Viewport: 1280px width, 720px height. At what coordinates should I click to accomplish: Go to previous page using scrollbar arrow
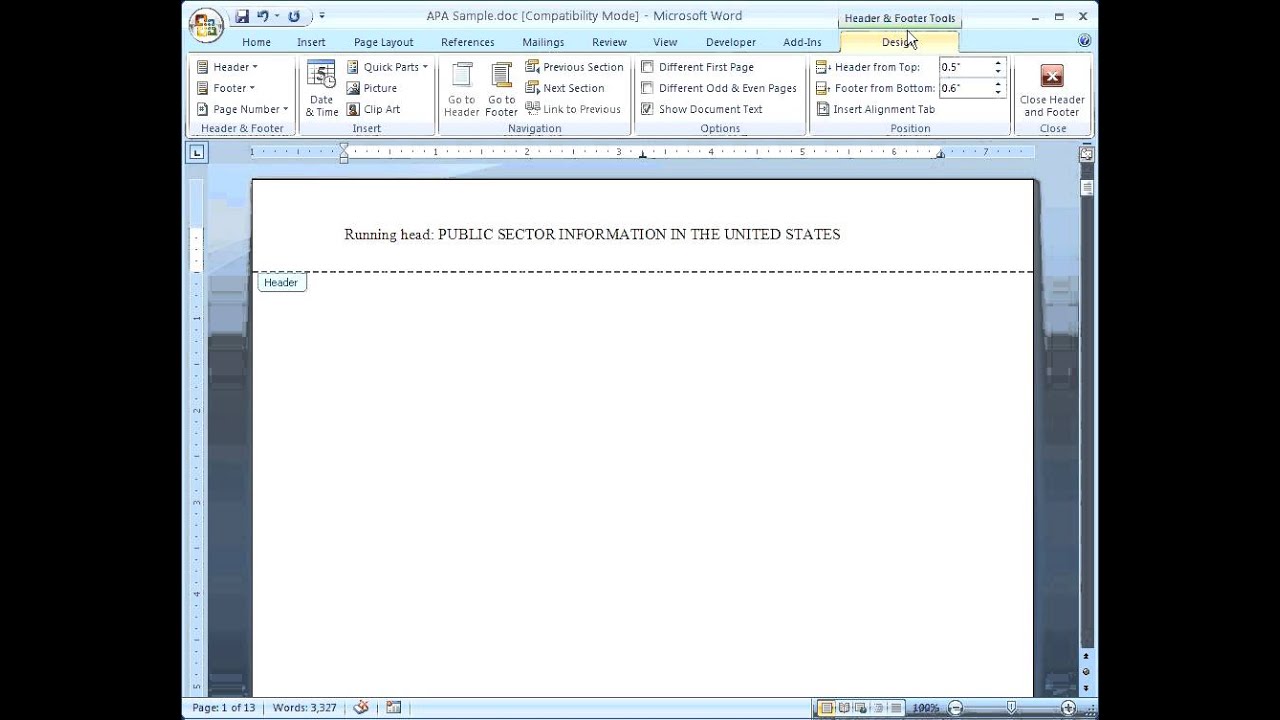pyautogui.click(x=1086, y=656)
